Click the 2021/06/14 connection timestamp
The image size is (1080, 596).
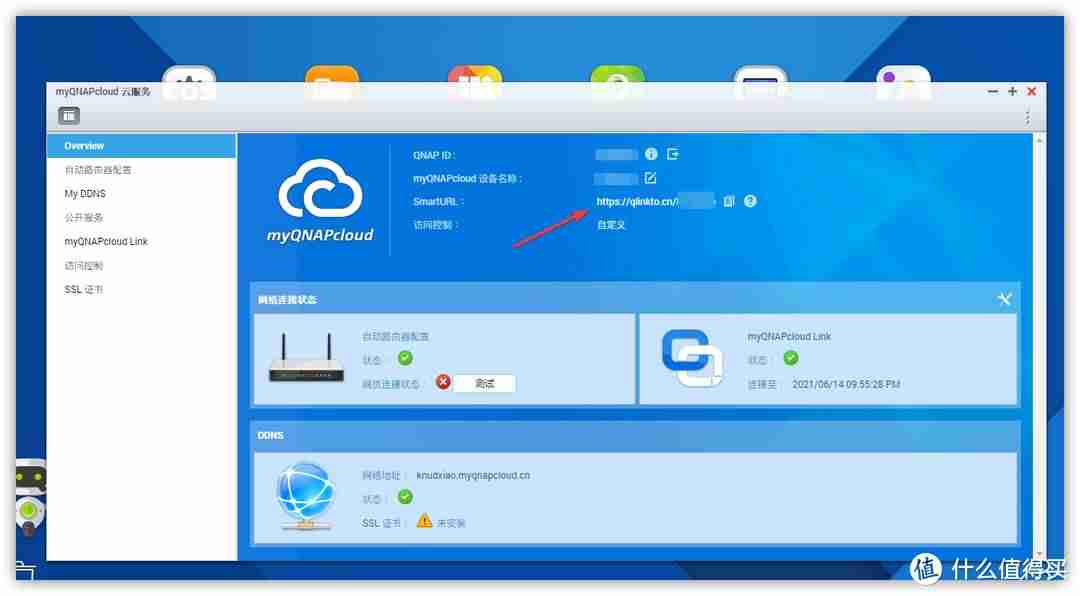click(x=846, y=384)
